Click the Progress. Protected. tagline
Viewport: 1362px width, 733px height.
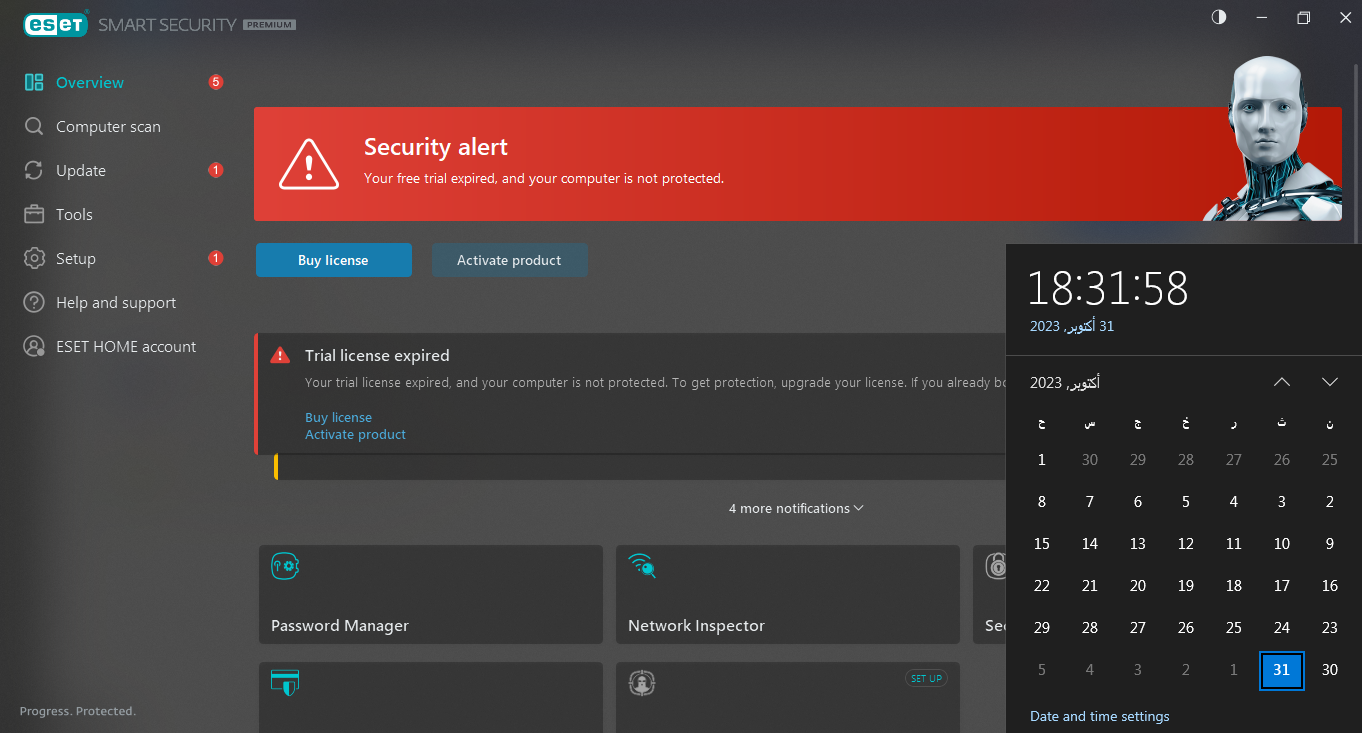pos(78,712)
